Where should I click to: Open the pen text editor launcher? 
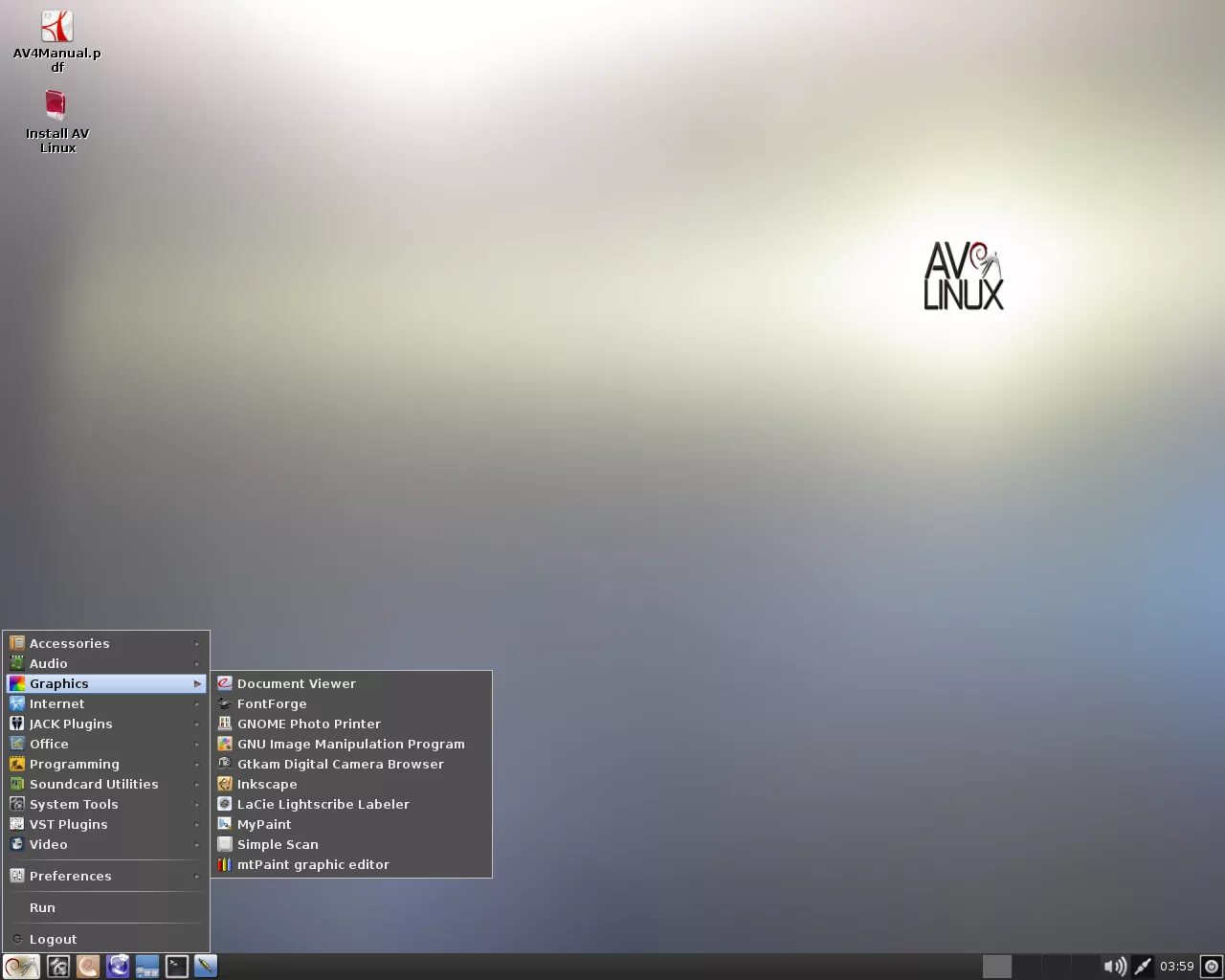tap(206, 967)
